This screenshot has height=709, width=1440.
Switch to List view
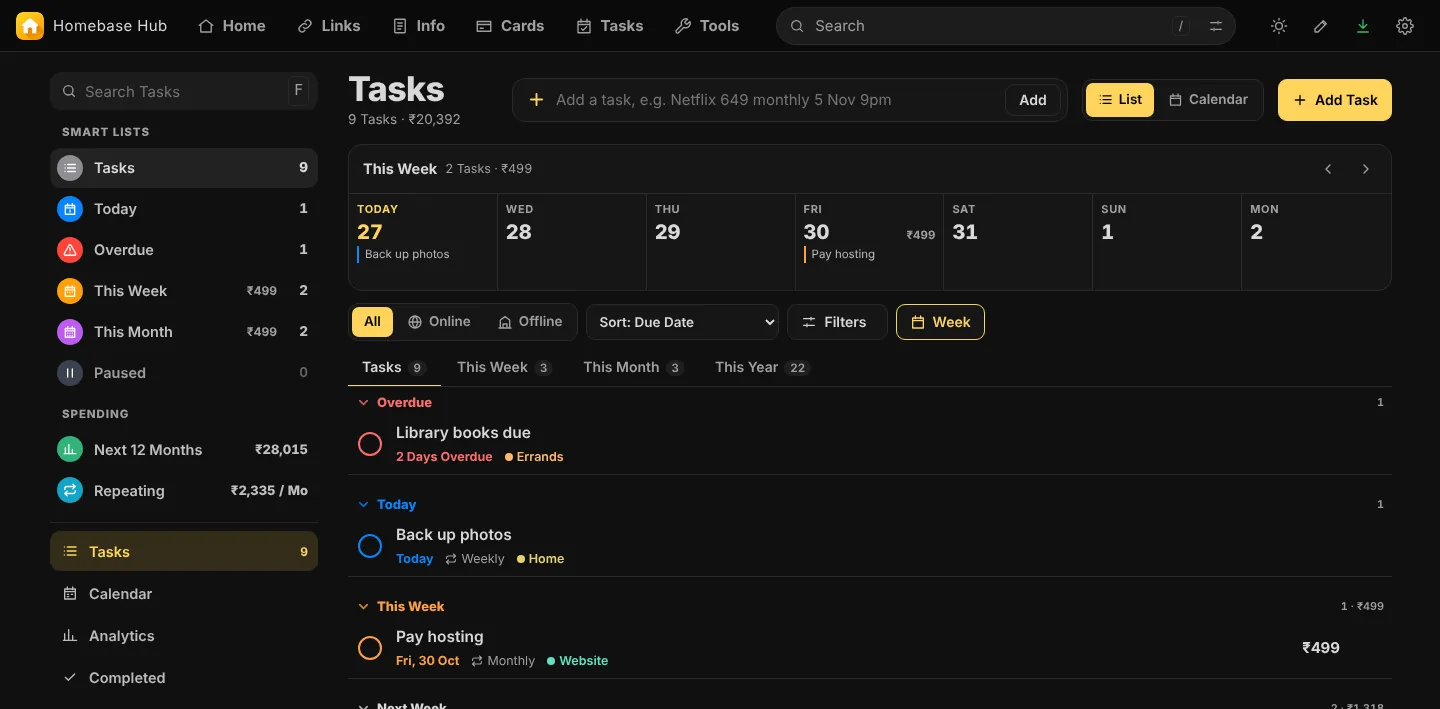click(x=1120, y=100)
